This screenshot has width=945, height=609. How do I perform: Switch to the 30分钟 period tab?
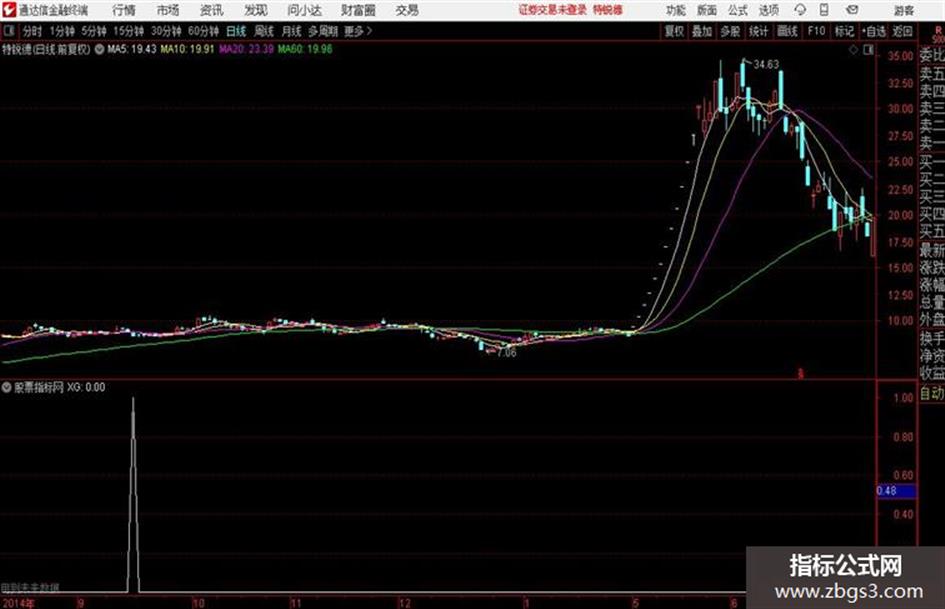click(166, 31)
